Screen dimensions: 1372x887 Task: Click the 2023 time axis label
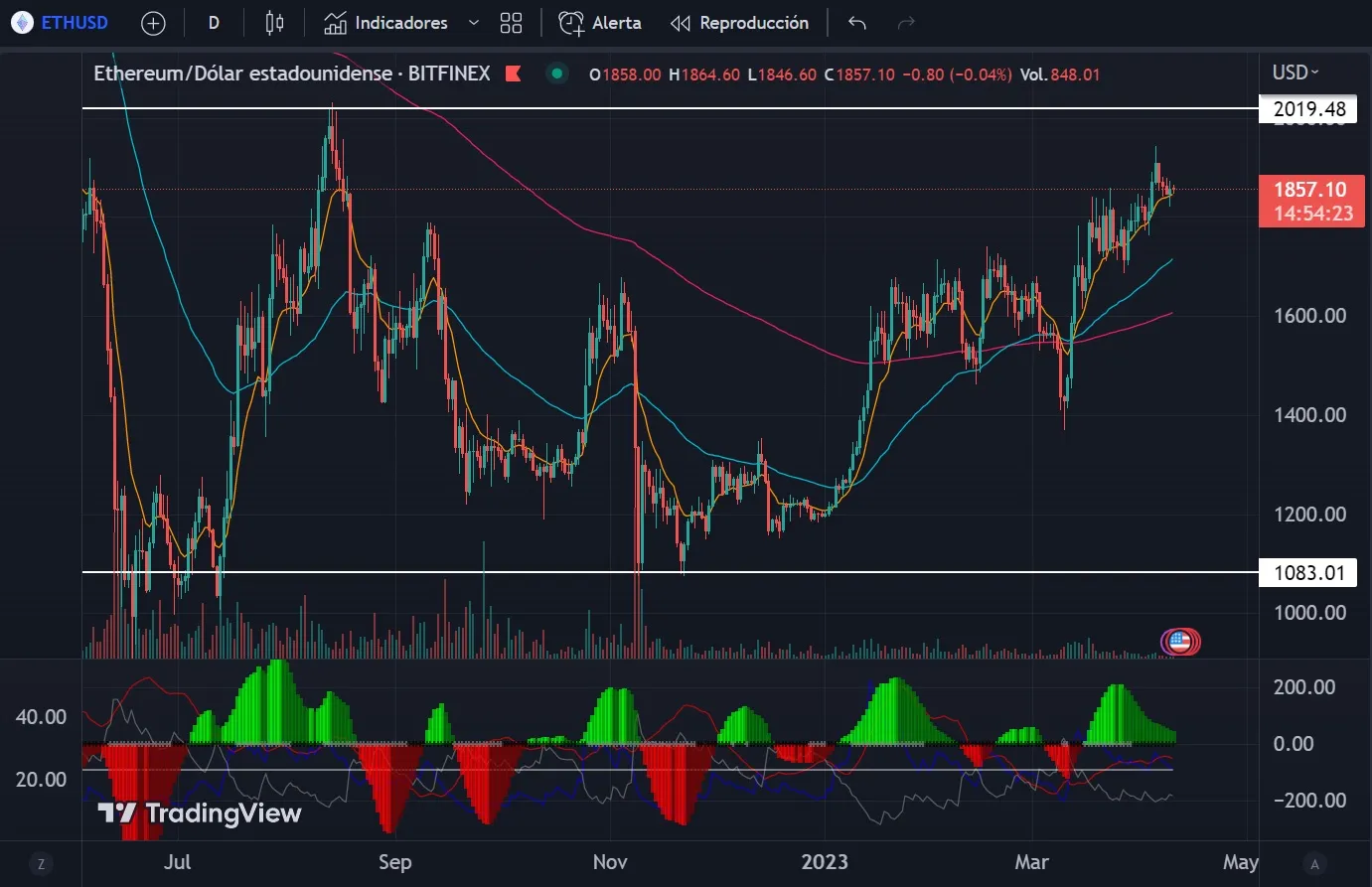point(825,862)
